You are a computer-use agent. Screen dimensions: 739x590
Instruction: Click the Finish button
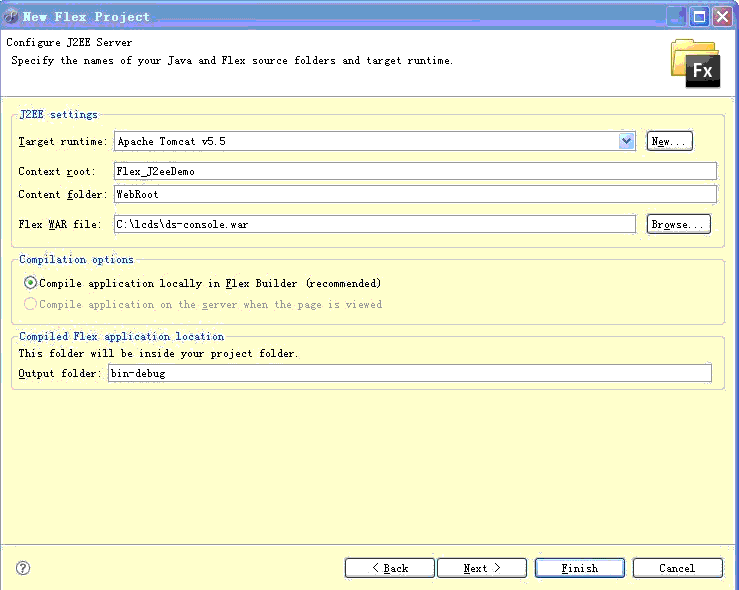tap(580, 568)
